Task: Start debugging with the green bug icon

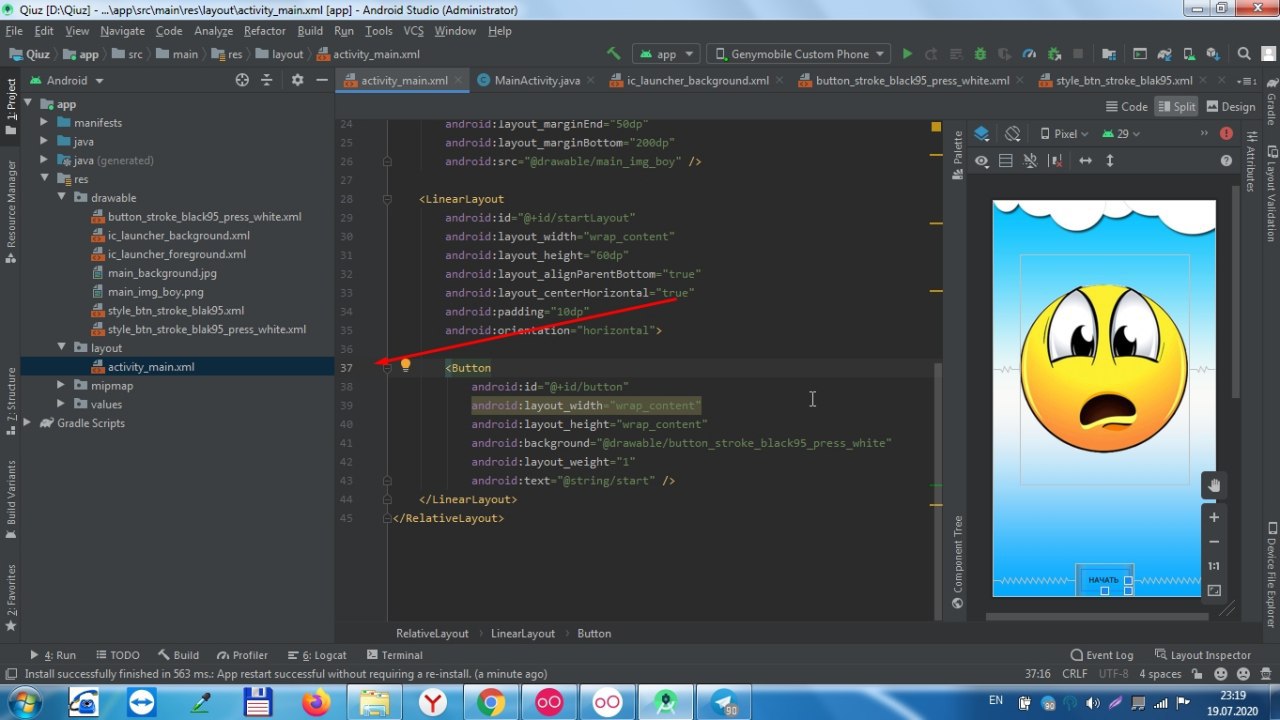Action: [x=980, y=54]
